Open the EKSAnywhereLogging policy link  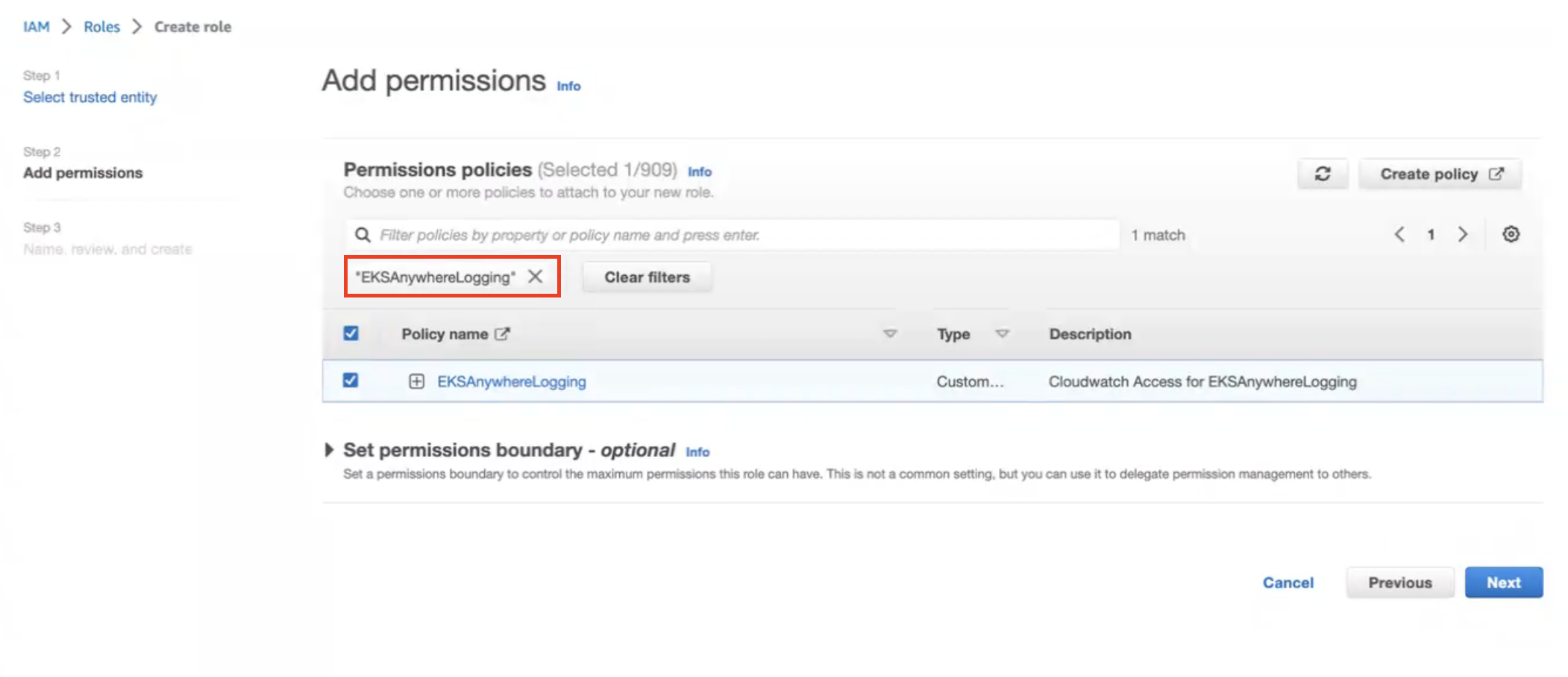tap(512, 381)
